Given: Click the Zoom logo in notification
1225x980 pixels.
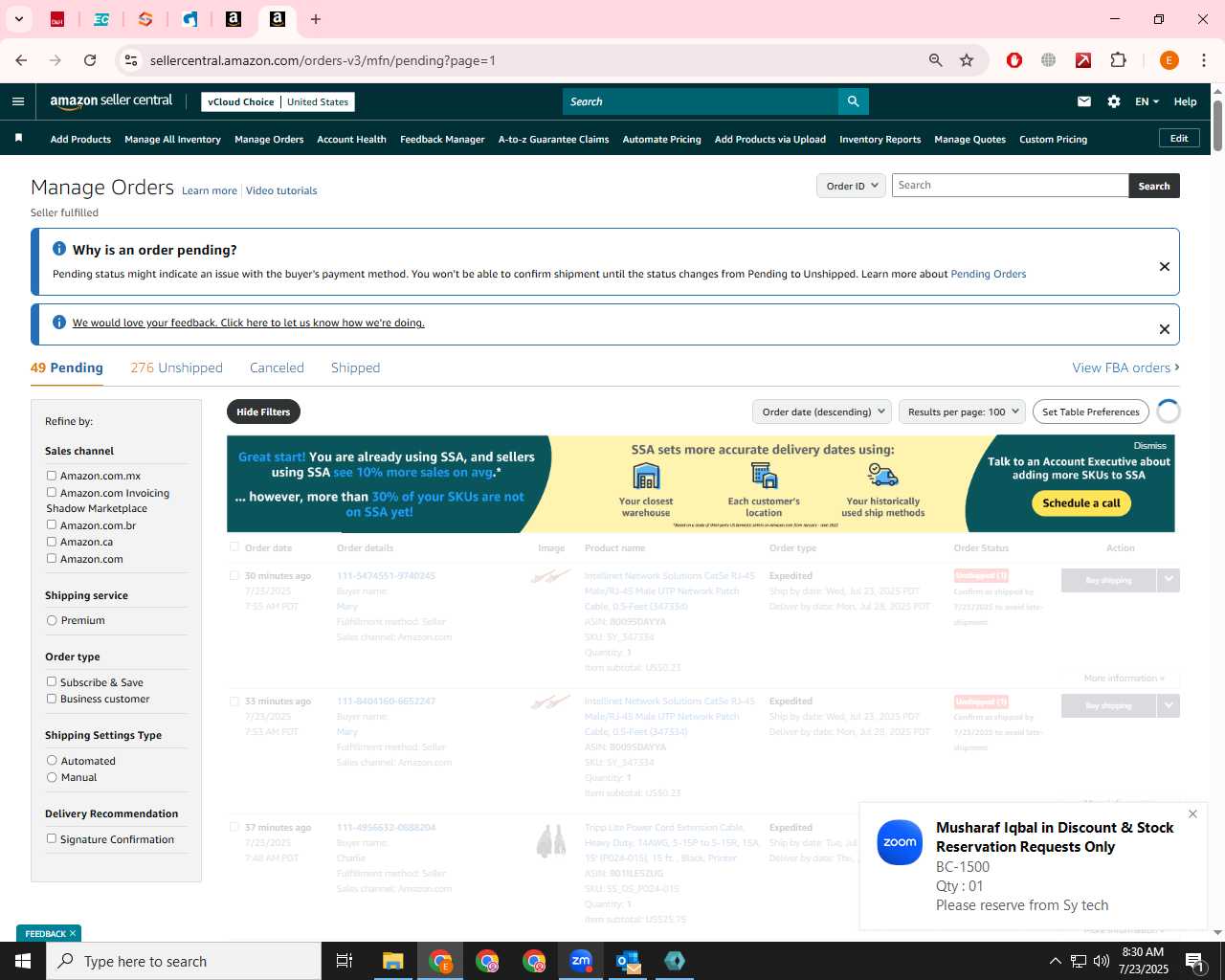Looking at the screenshot, I should pos(900,842).
